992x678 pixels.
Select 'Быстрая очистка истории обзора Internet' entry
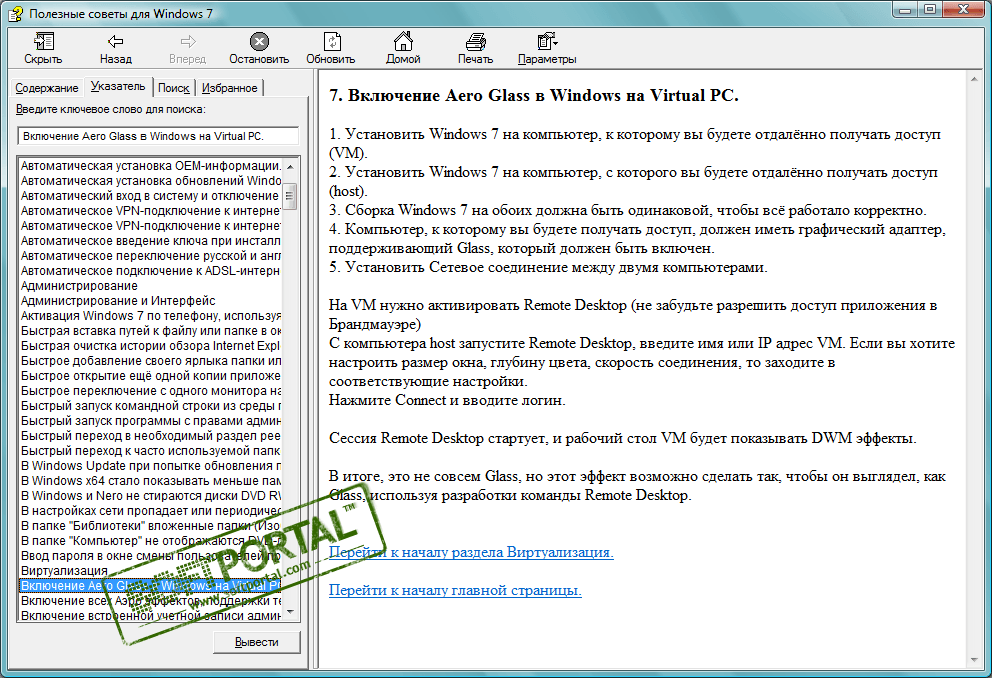point(151,346)
